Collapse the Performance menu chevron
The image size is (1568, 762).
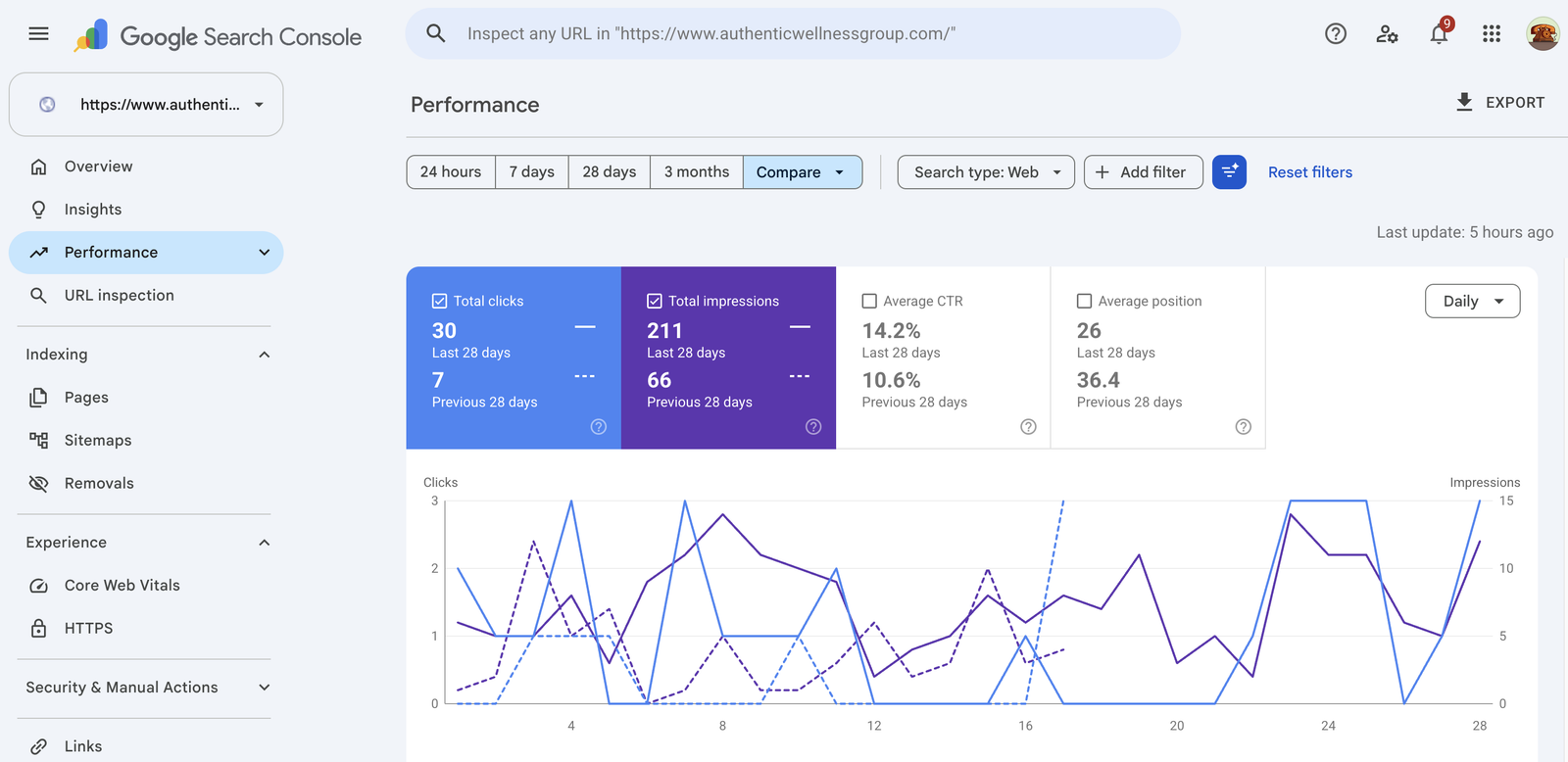click(x=264, y=253)
